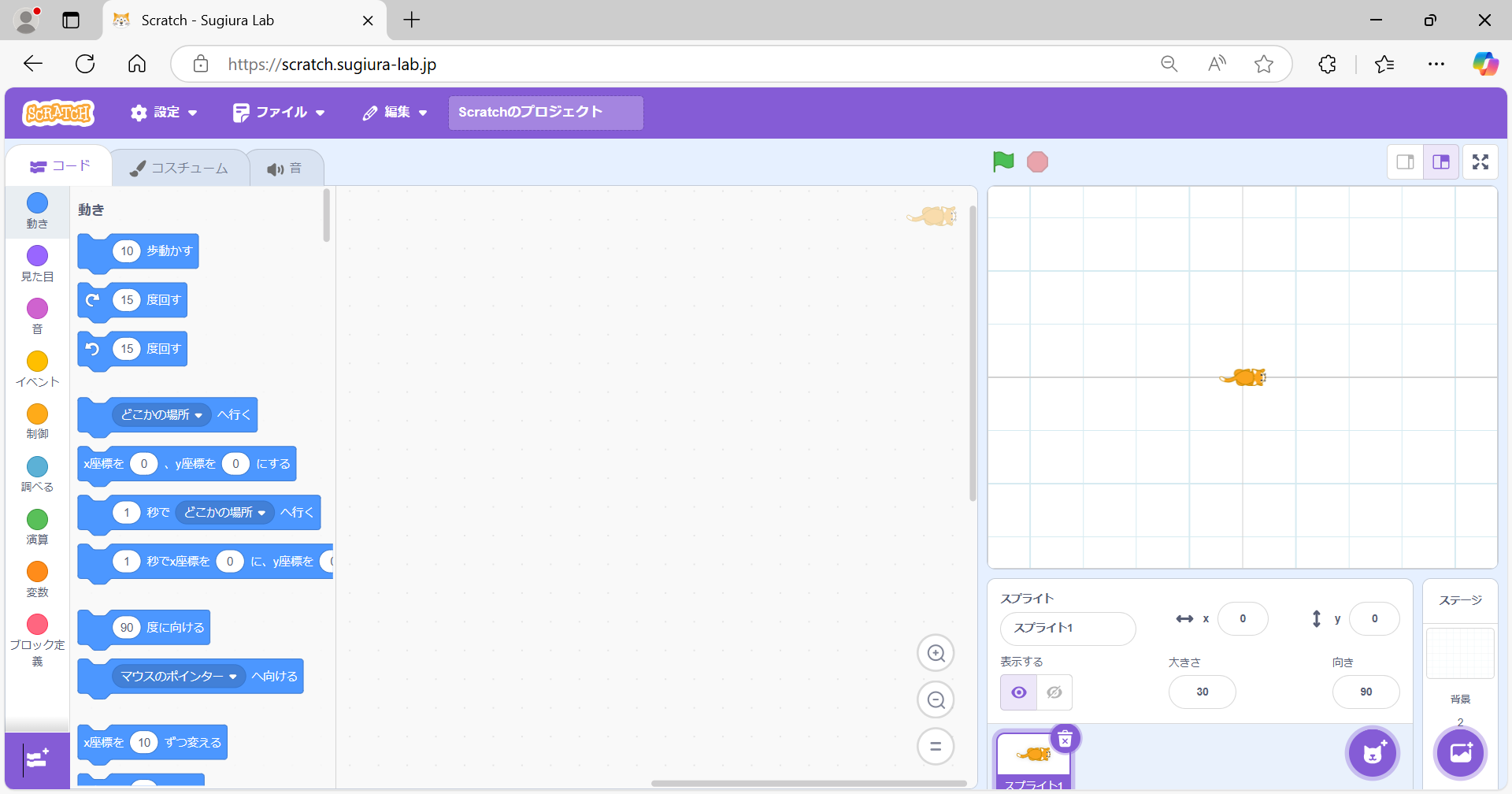Screen dimensions: 1512x794
Task: Select the スプライト1 sprite thumbnail
Action: [x=1033, y=760]
